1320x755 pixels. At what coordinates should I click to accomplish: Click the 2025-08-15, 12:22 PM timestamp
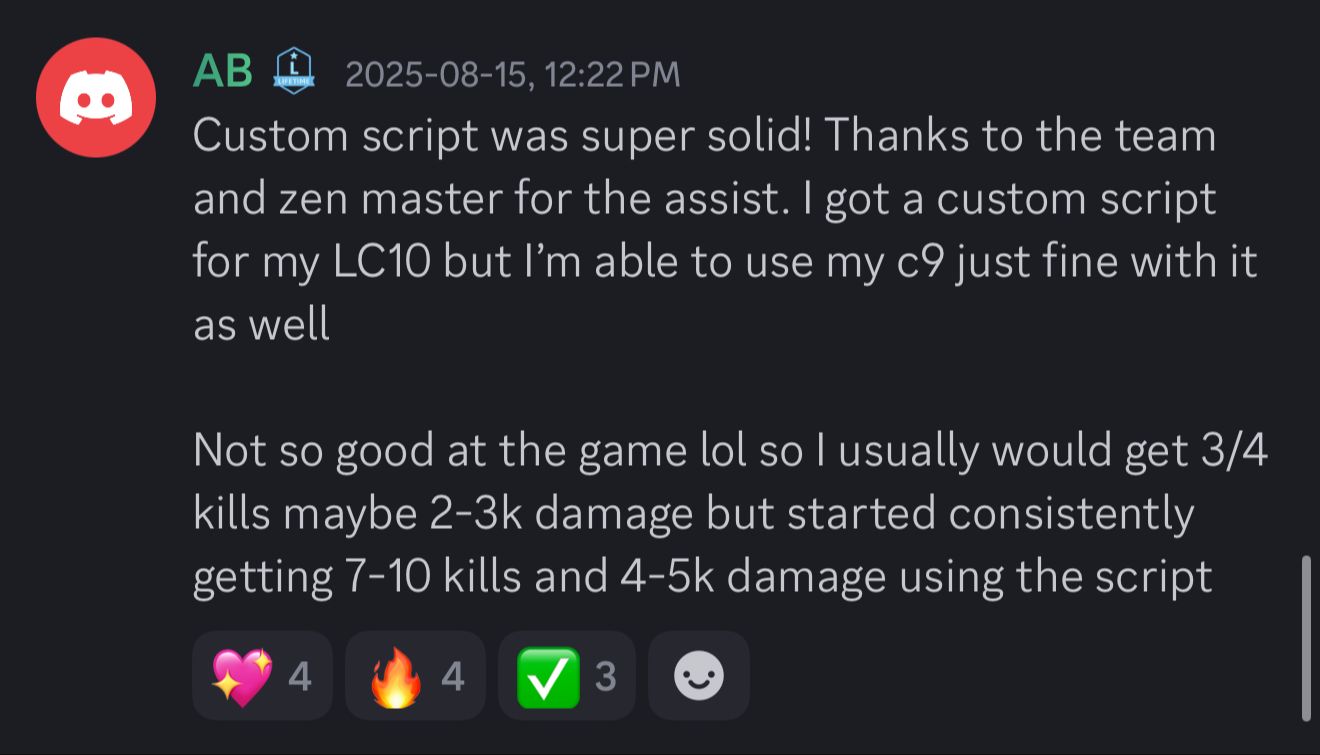[512, 74]
